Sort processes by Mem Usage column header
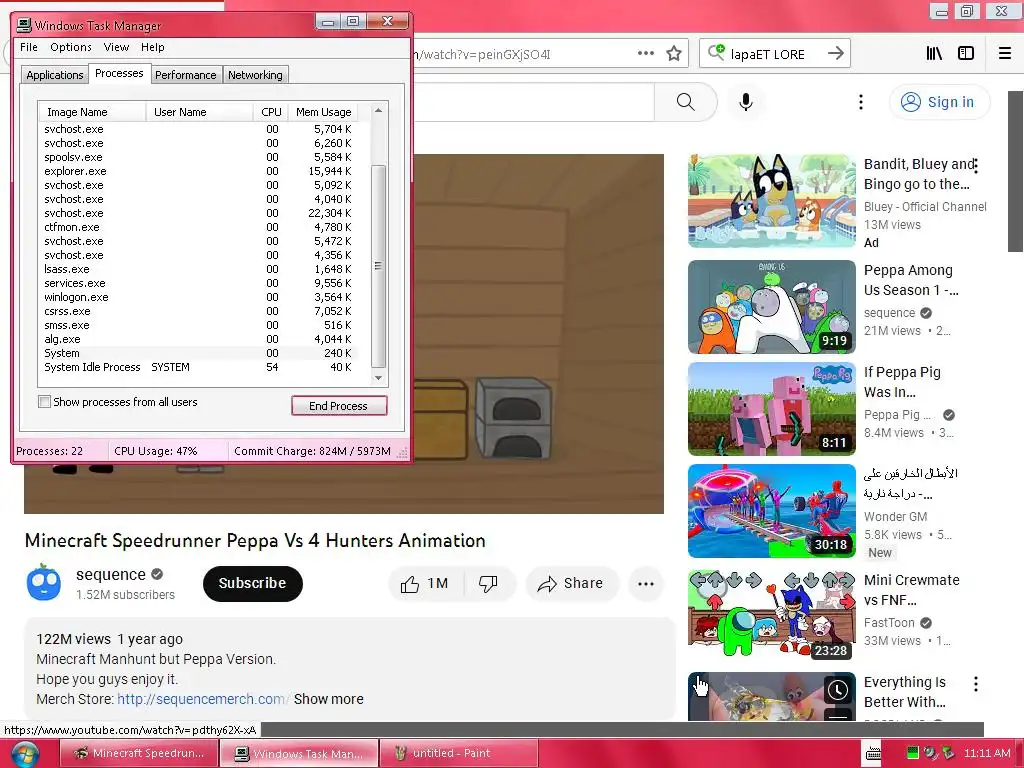The width and height of the screenshot is (1024, 768). click(x=323, y=112)
